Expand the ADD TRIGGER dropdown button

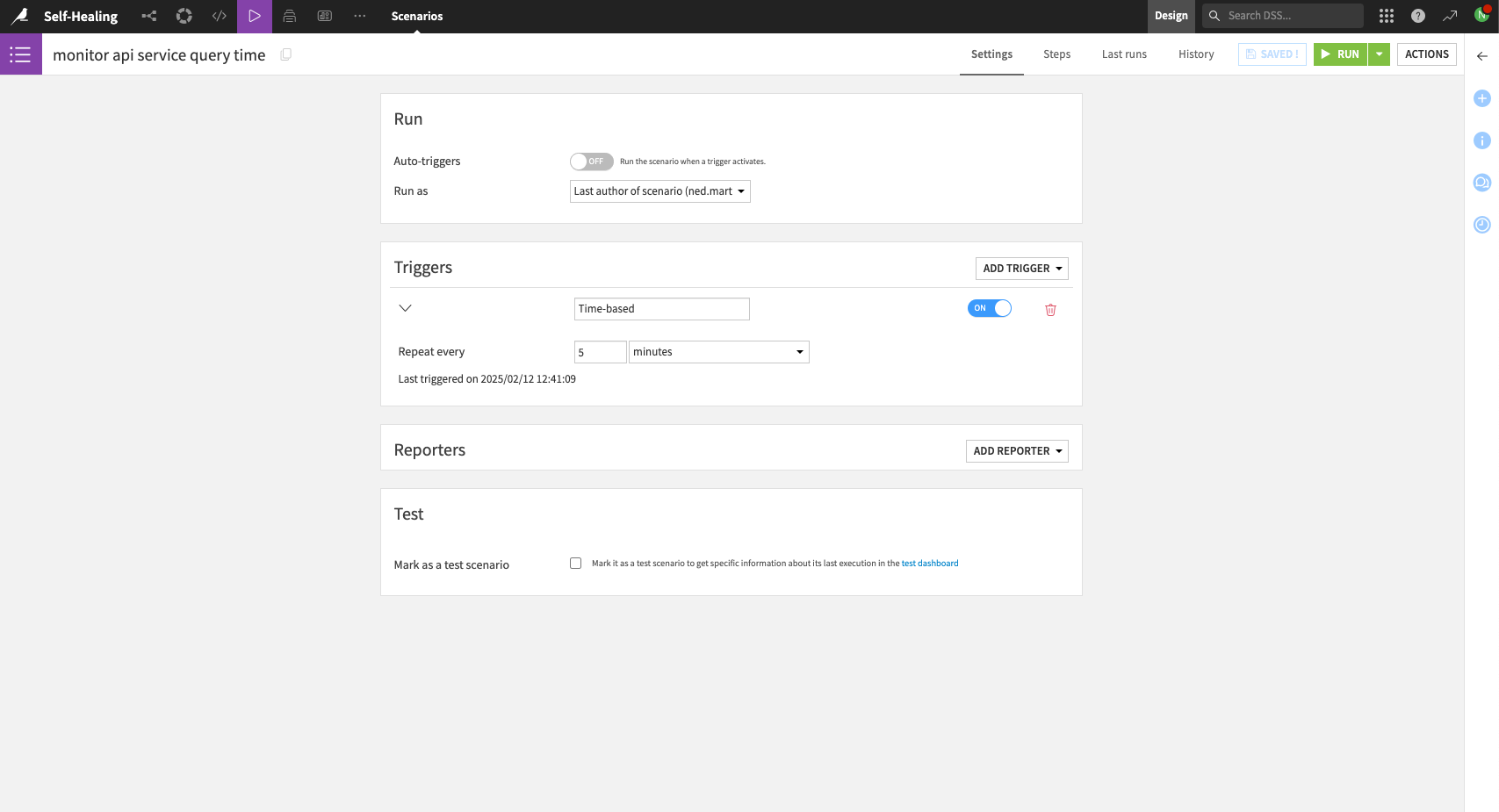tap(1021, 269)
